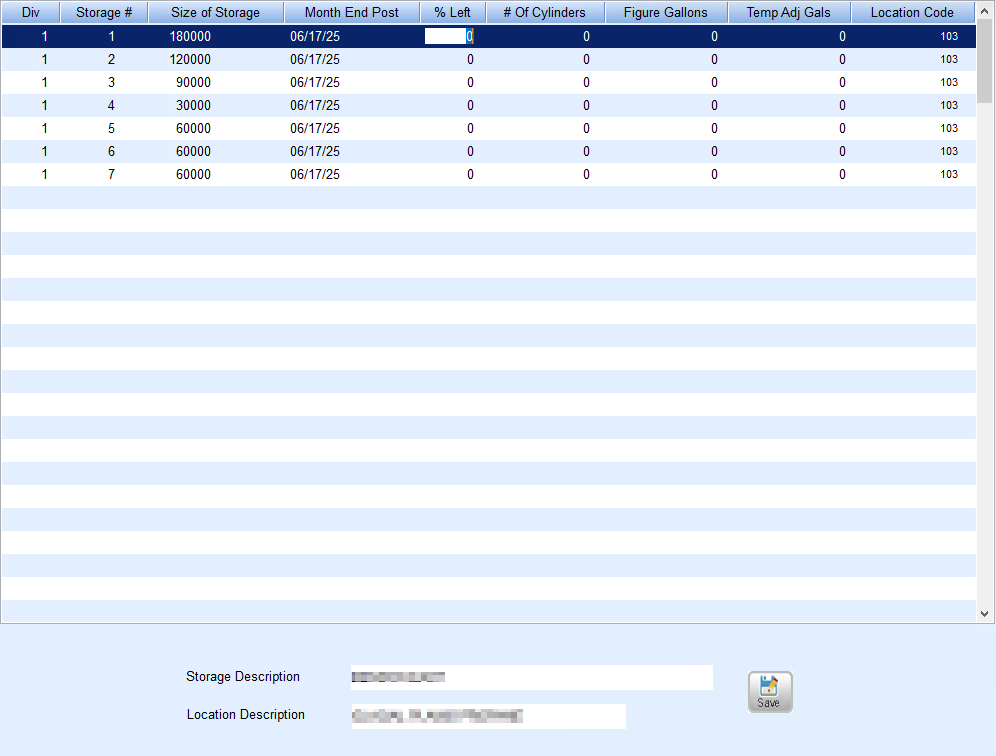This screenshot has height=756, width=996.
Task: Click the scrollbar down arrow
Action: [985, 613]
